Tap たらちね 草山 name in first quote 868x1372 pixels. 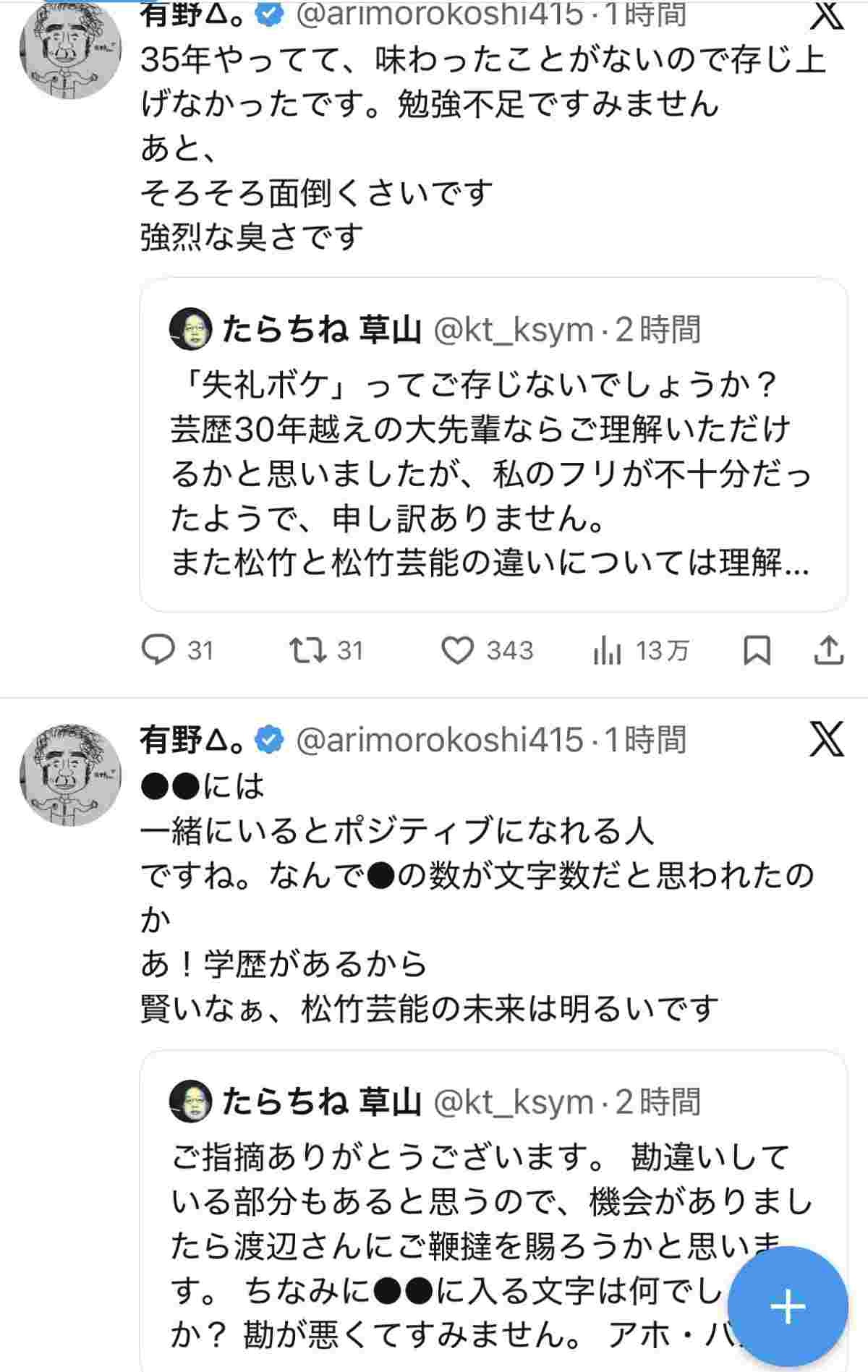click(x=321, y=330)
